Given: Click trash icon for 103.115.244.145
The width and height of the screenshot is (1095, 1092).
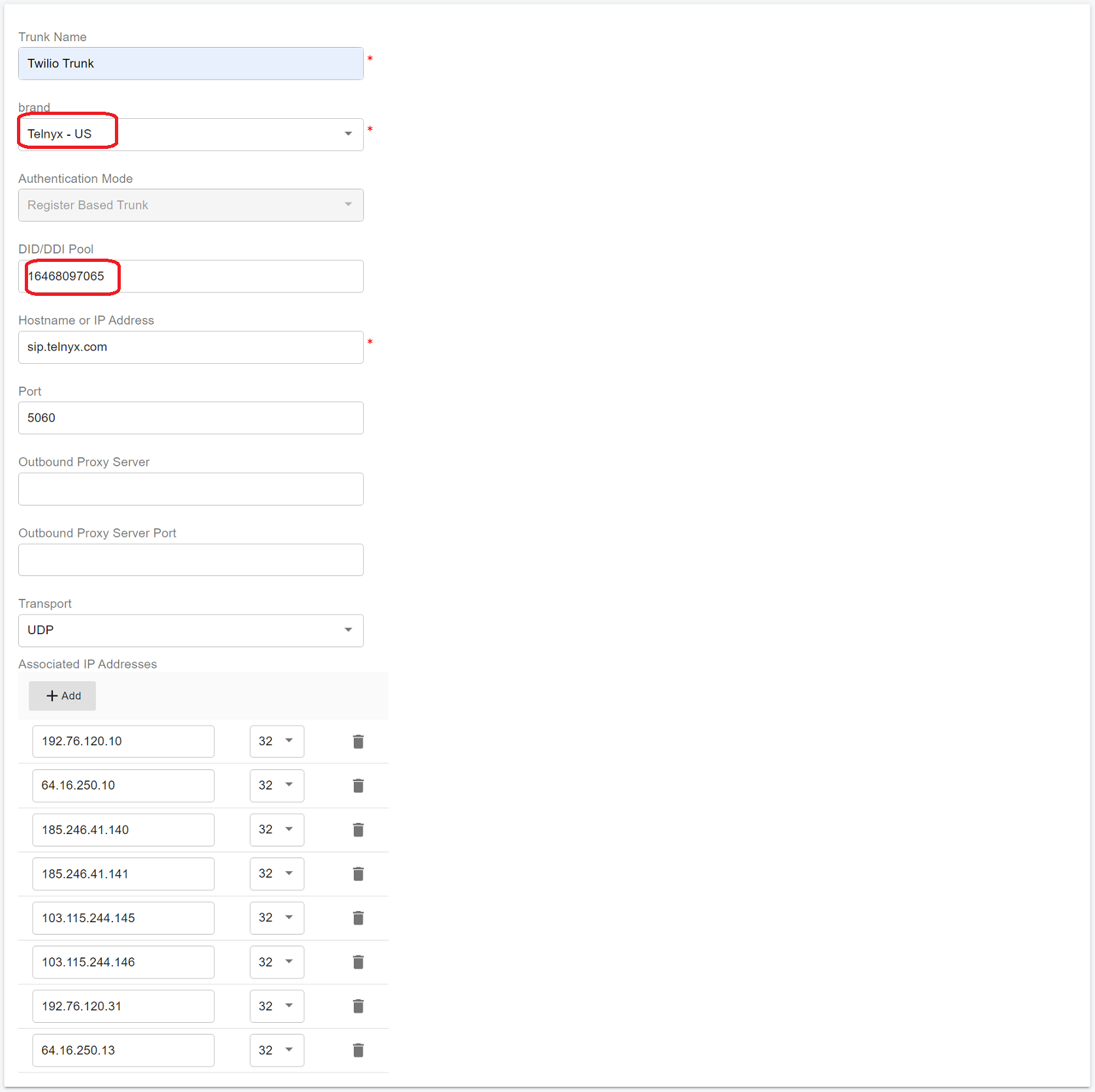Looking at the screenshot, I should tap(358, 918).
